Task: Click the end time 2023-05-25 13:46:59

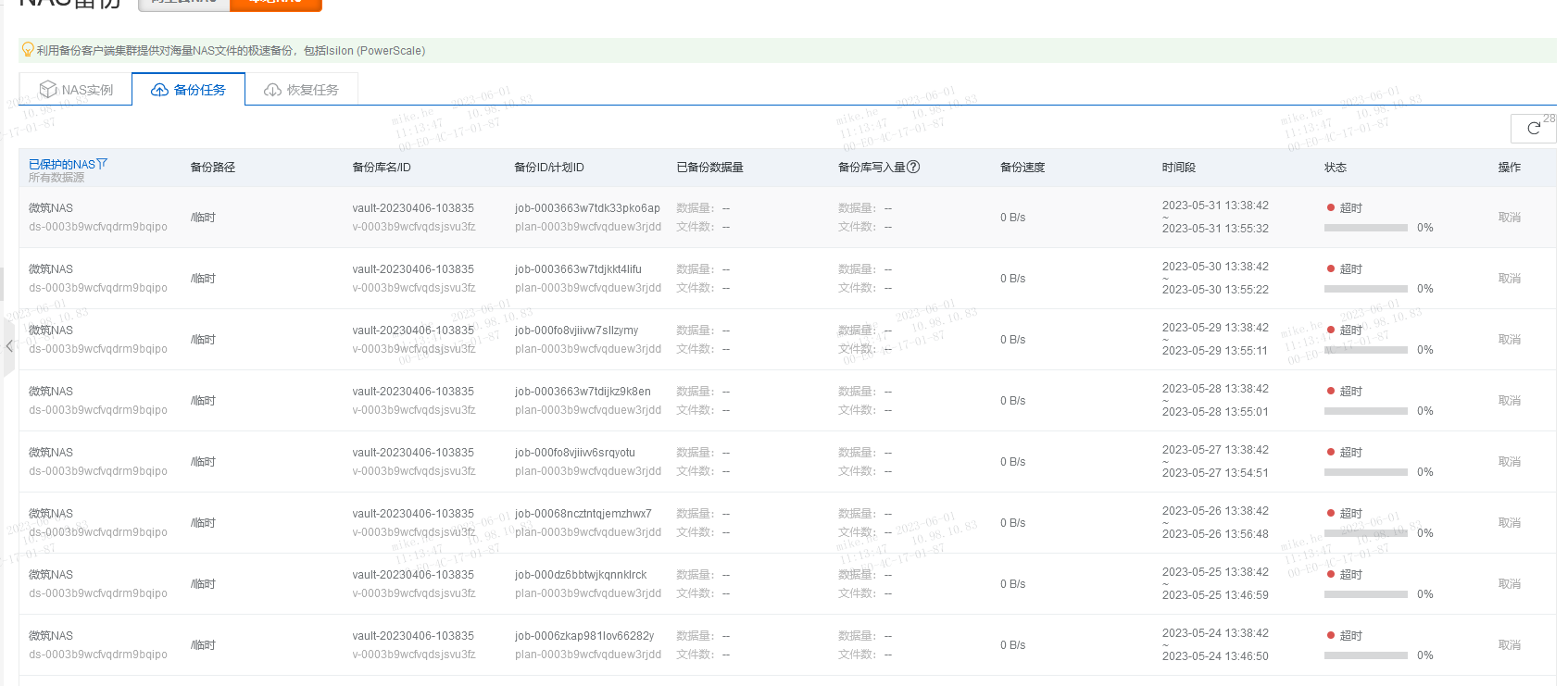Action: (1215, 595)
